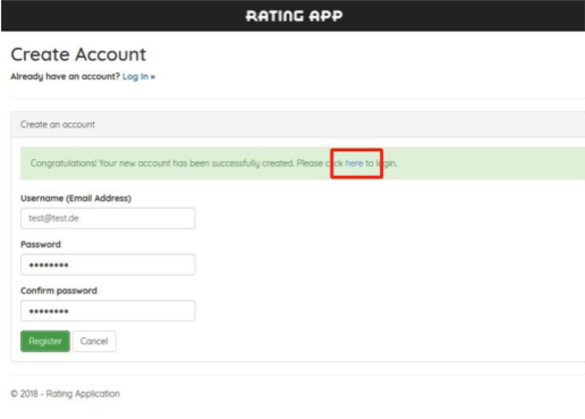
Task: Click the Password field label
Action: (x=41, y=244)
